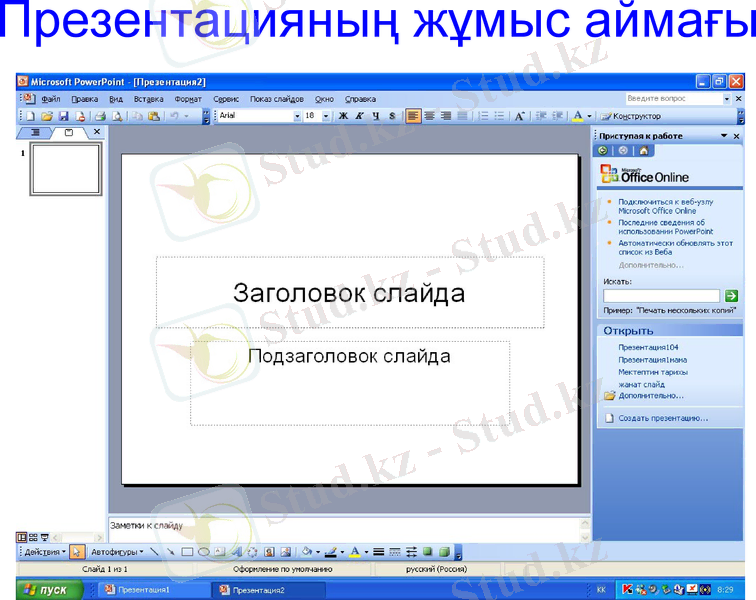Toggle underline (Ч) formatting
The image size is (756, 600).
(376, 116)
